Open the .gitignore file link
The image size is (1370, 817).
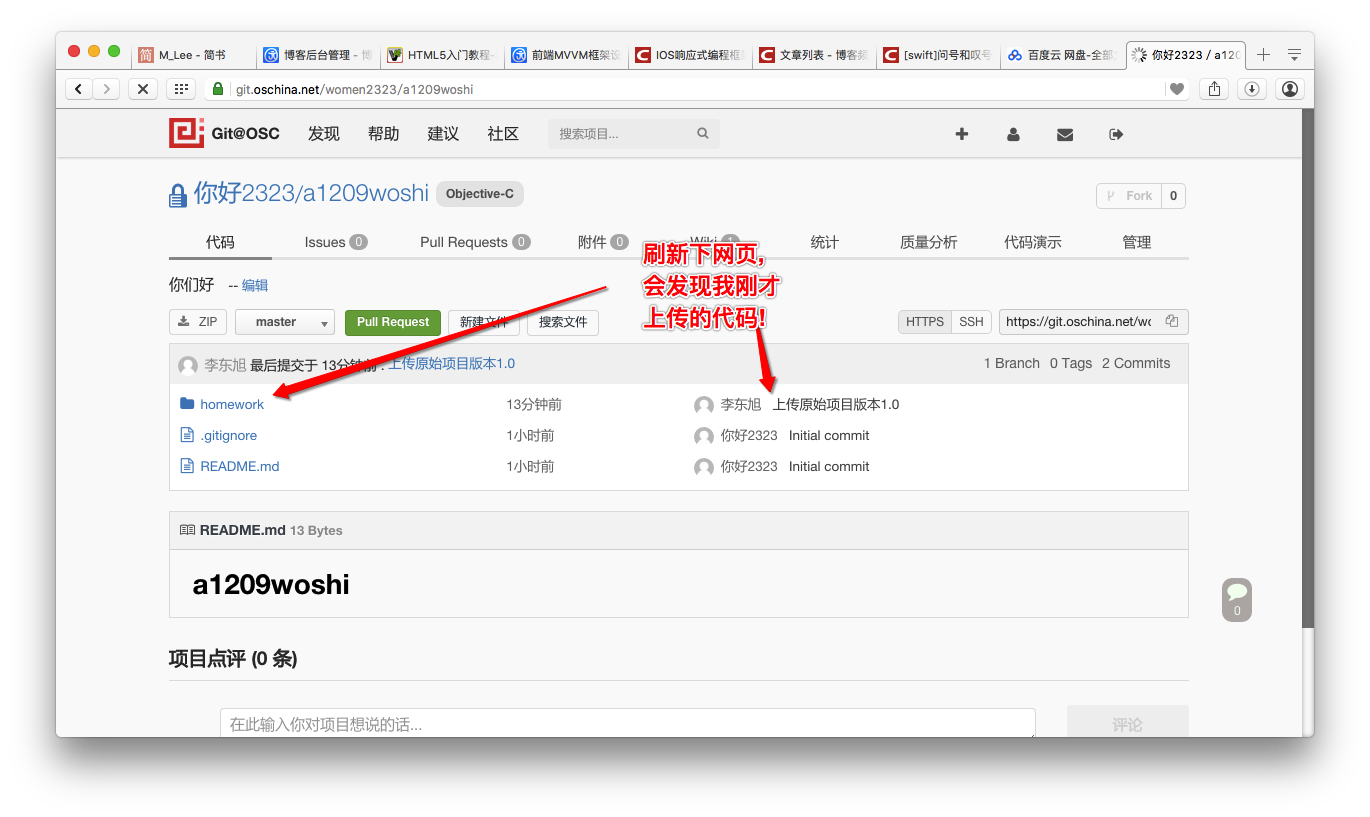click(x=229, y=435)
